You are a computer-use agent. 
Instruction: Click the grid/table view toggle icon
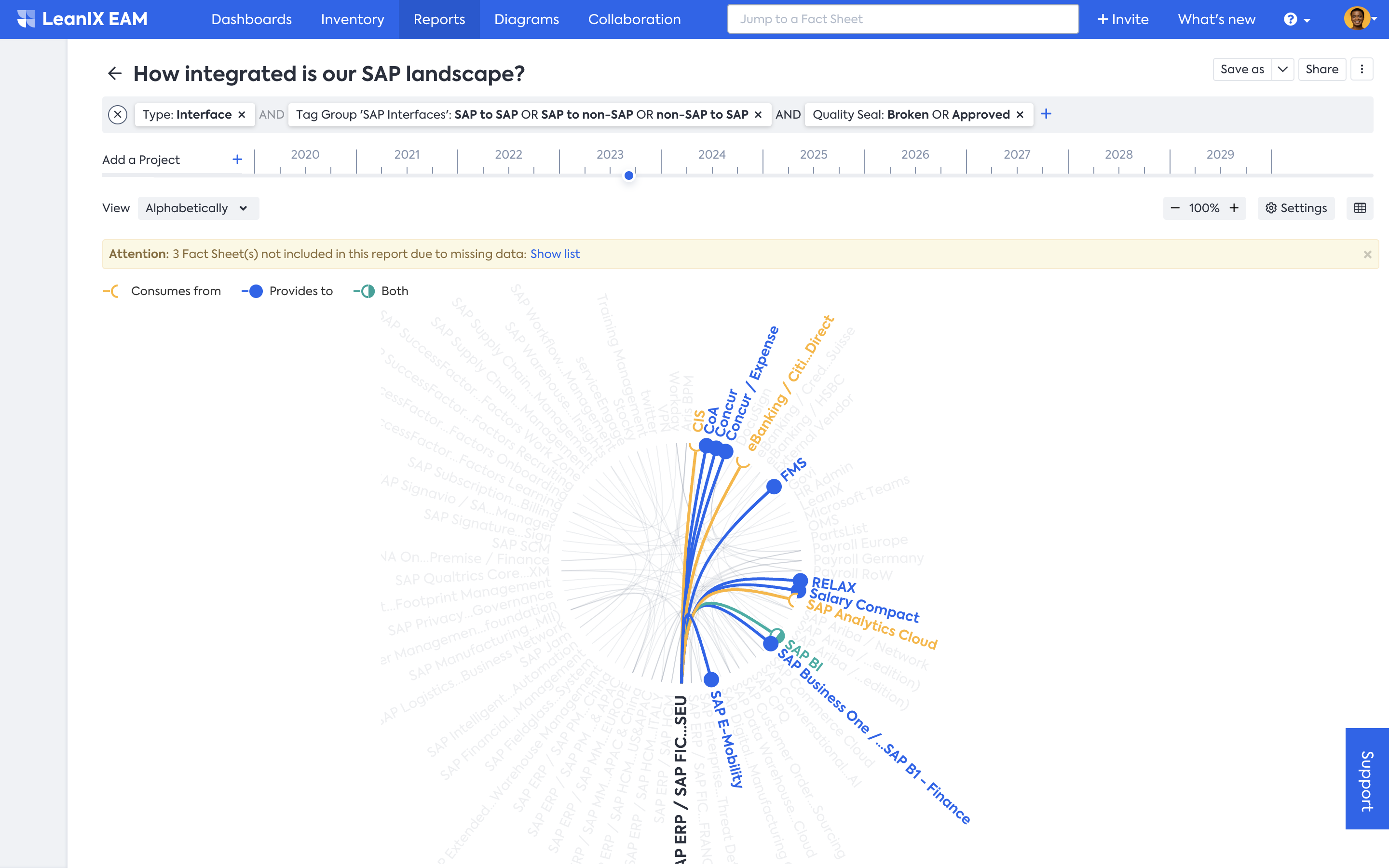(x=1360, y=208)
